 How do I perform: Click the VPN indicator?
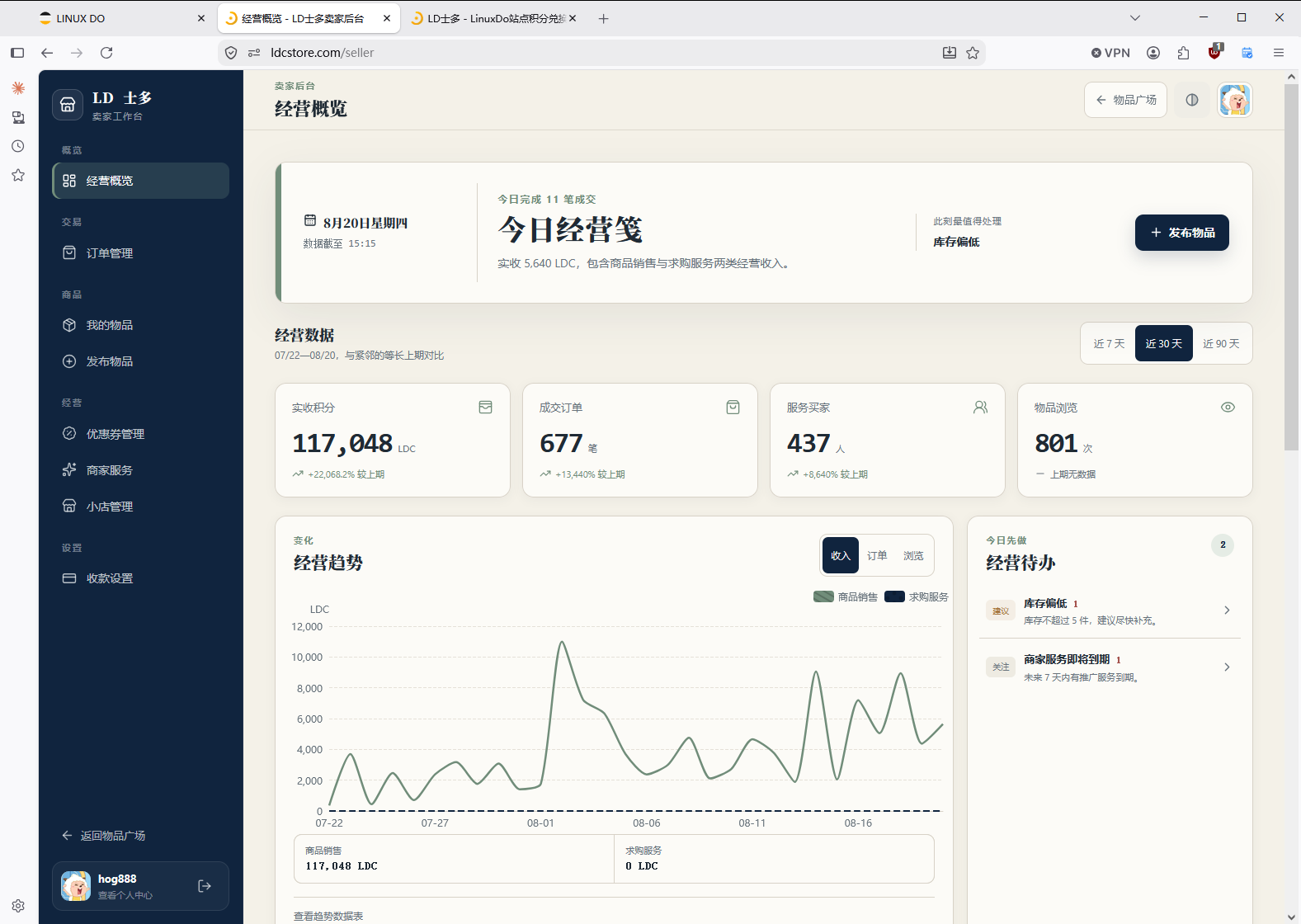point(1110,53)
